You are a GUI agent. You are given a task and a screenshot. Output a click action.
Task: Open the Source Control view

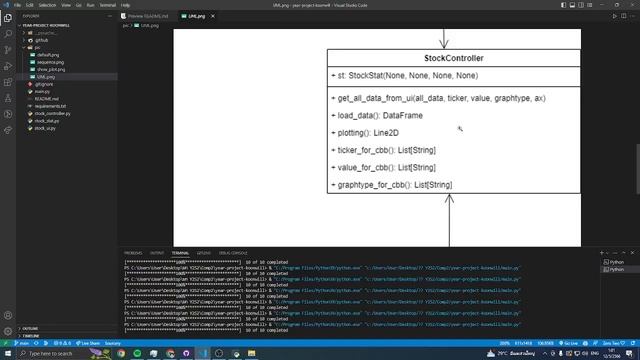coord(8,50)
